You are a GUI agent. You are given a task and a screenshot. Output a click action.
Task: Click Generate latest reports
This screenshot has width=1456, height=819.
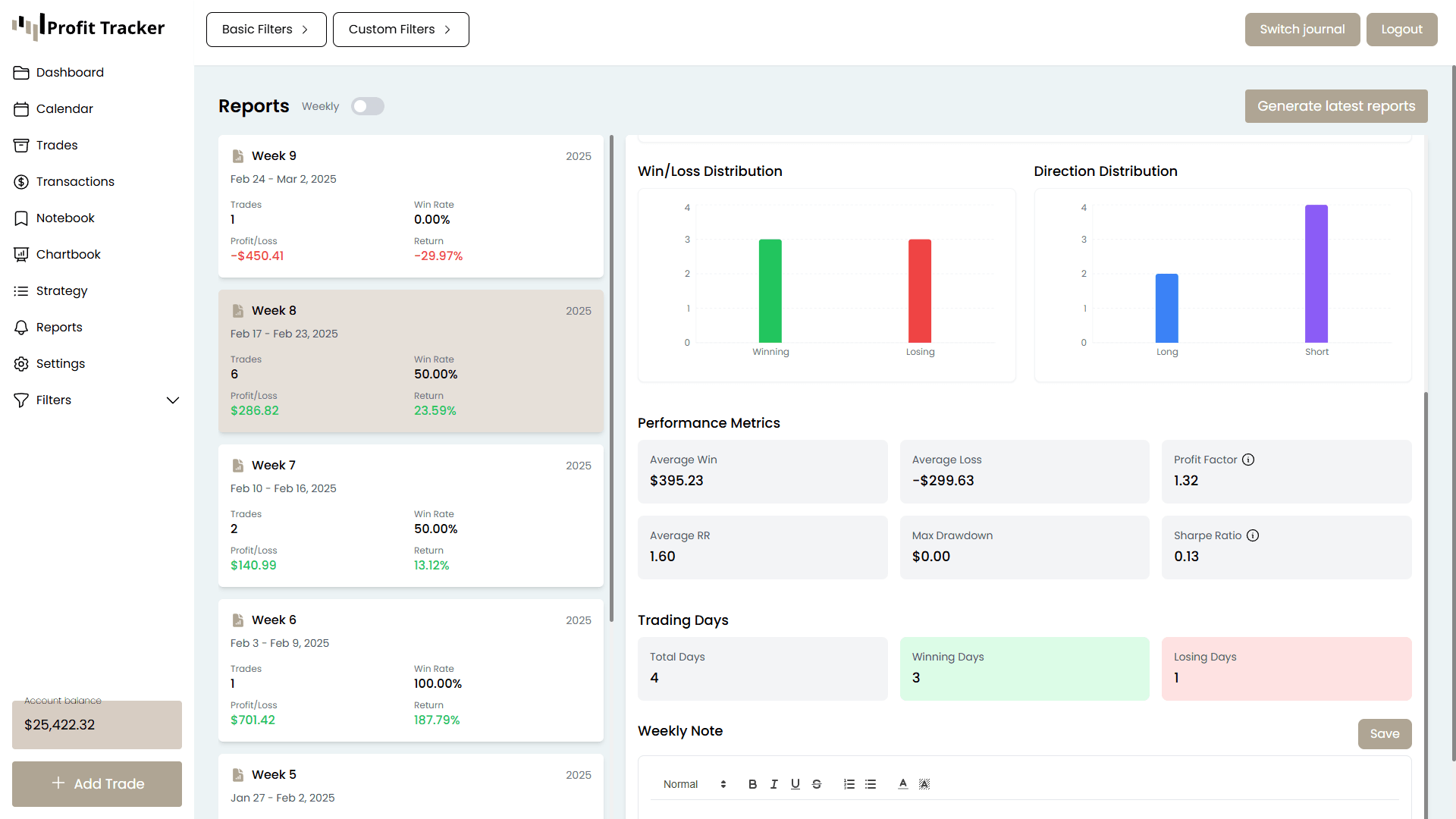[x=1335, y=106]
